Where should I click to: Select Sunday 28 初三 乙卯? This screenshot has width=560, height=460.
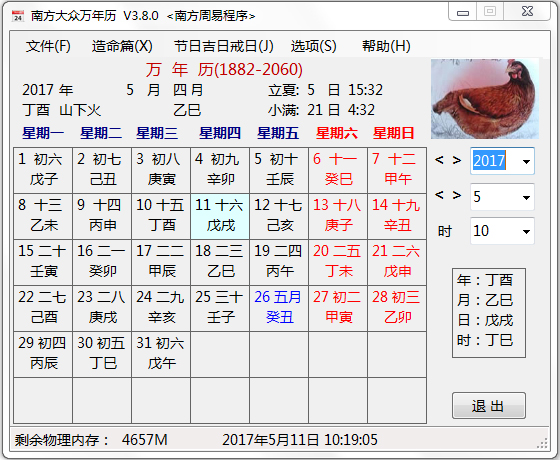(x=397, y=308)
